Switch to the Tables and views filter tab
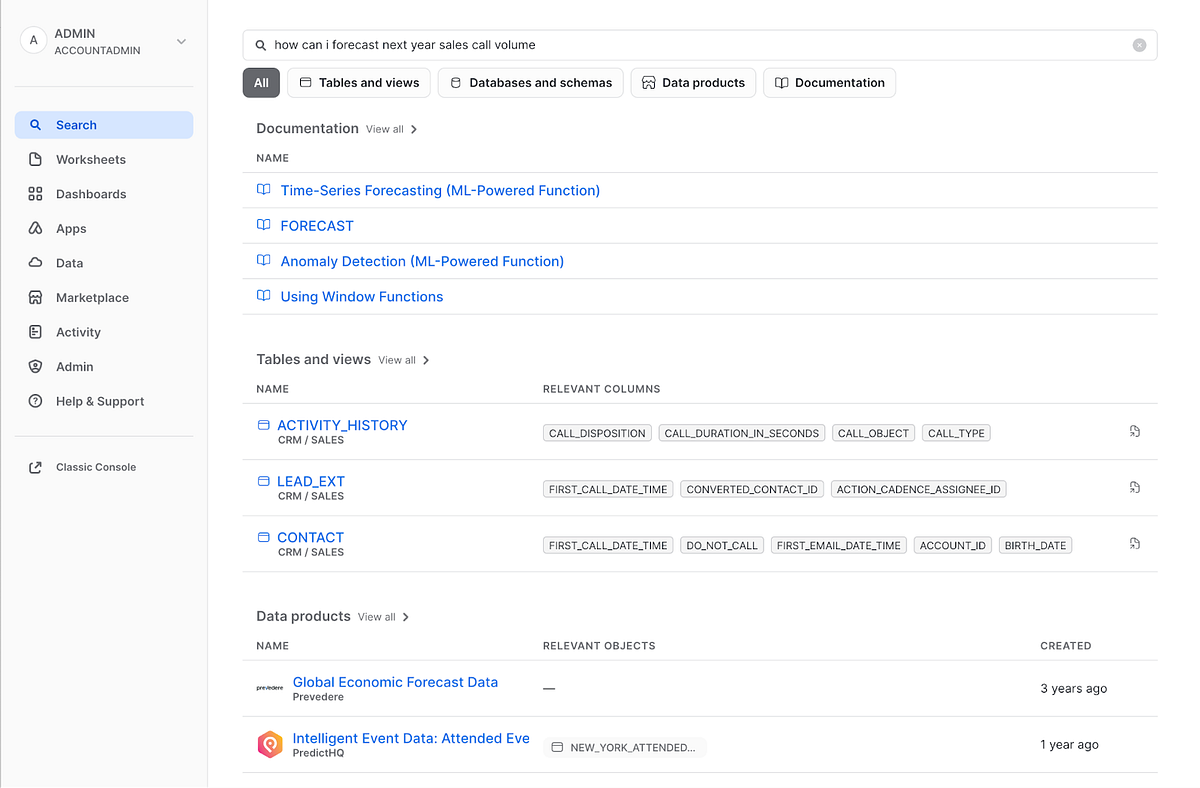The height and width of the screenshot is (788, 1200). pos(358,82)
